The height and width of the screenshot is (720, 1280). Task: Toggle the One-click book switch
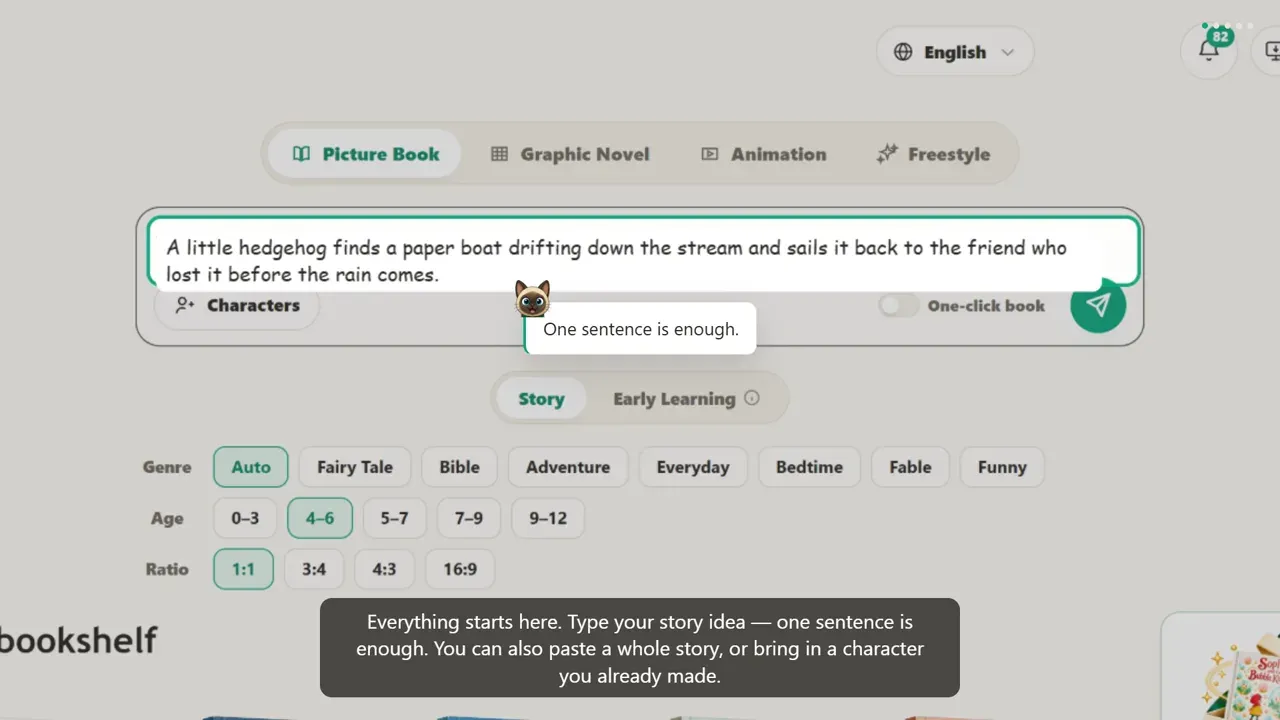(x=897, y=305)
